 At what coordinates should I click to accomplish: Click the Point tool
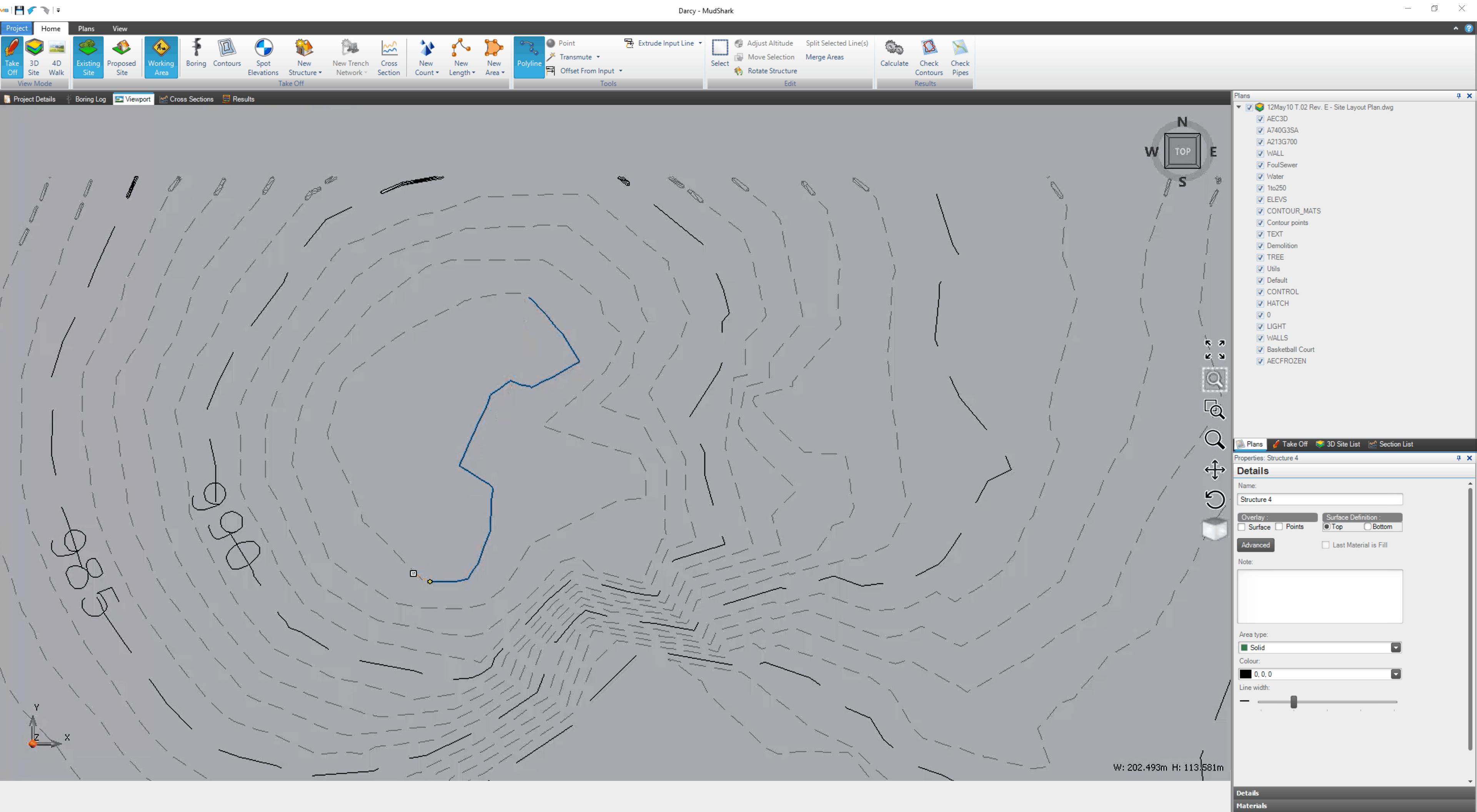[561, 43]
